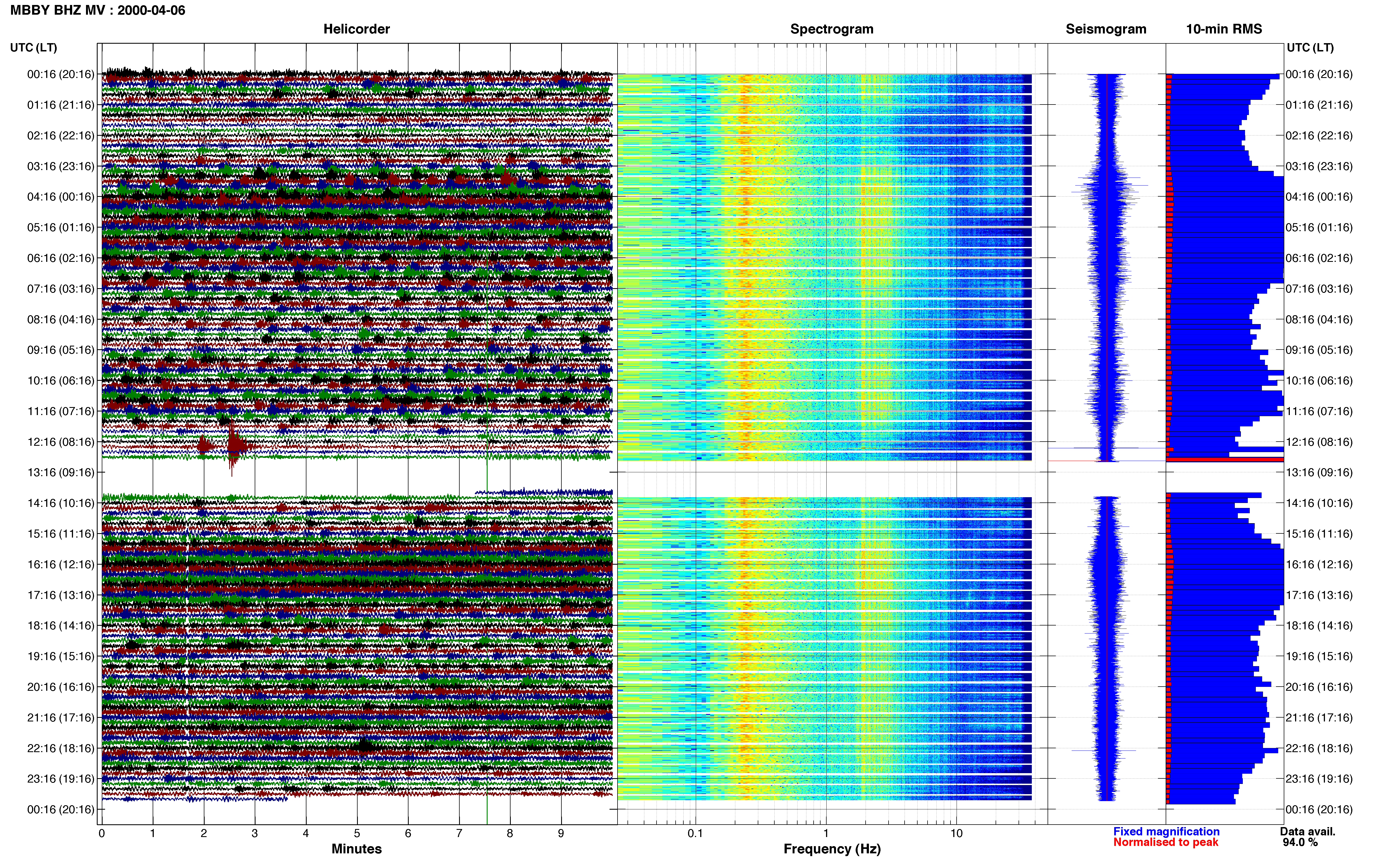Viewport: 1388px width, 868px height.
Task: Click left time label '21:16 (17:16)'
Action: (61, 718)
